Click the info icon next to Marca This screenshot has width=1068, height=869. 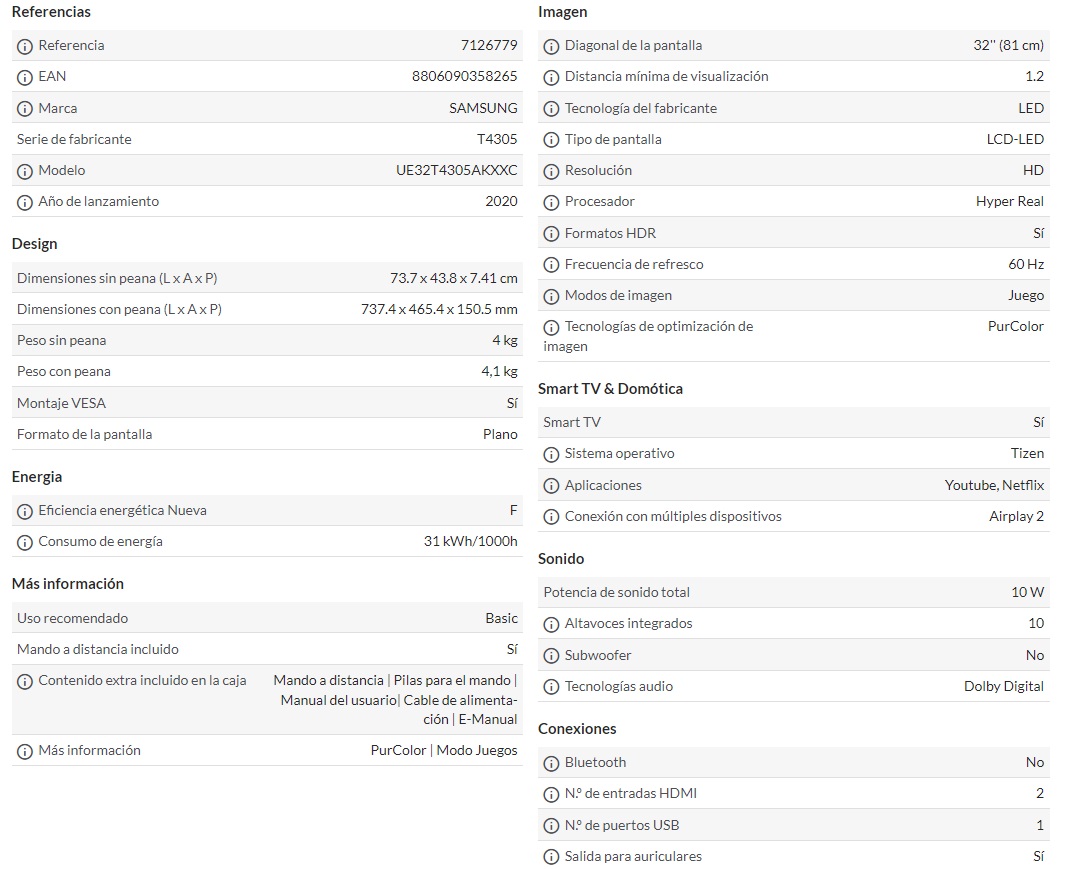click(25, 109)
